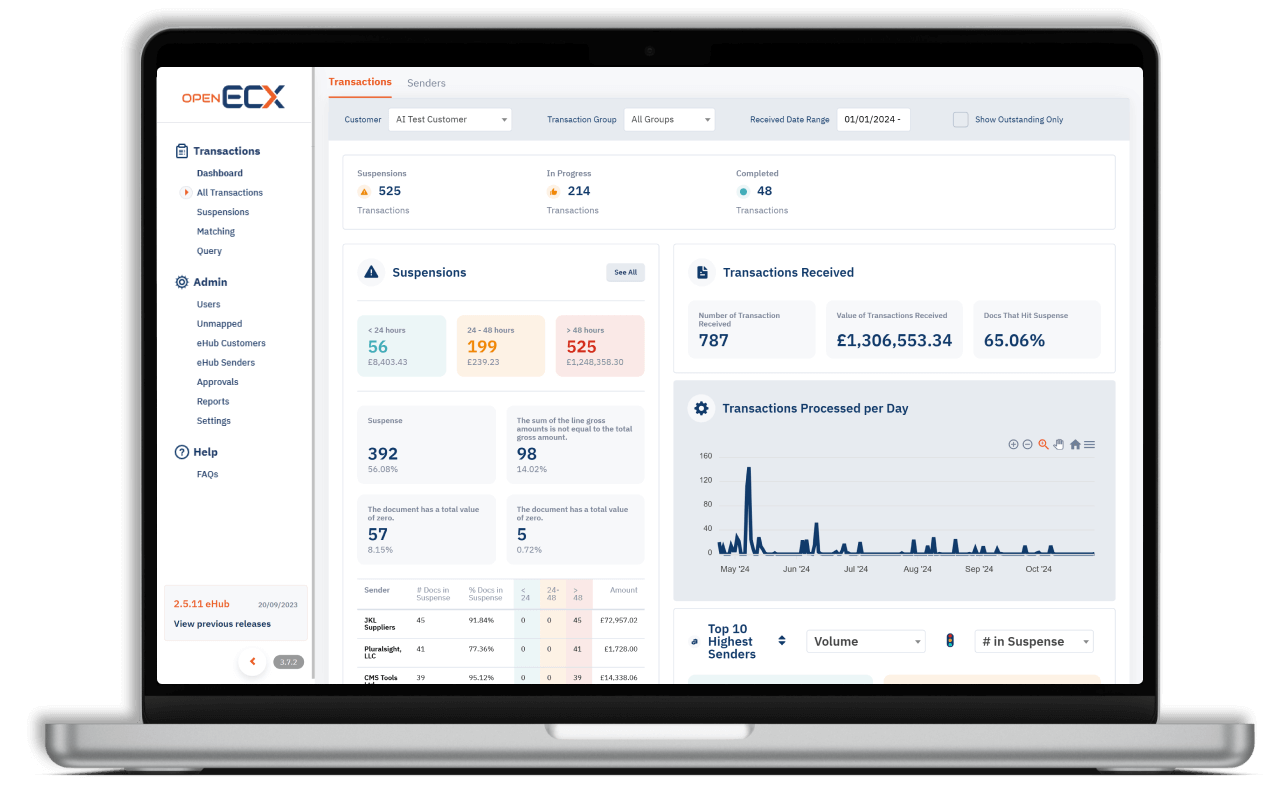The image size is (1285, 786).
Task: Open All Transactions in the sidebar
Action: click(230, 192)
